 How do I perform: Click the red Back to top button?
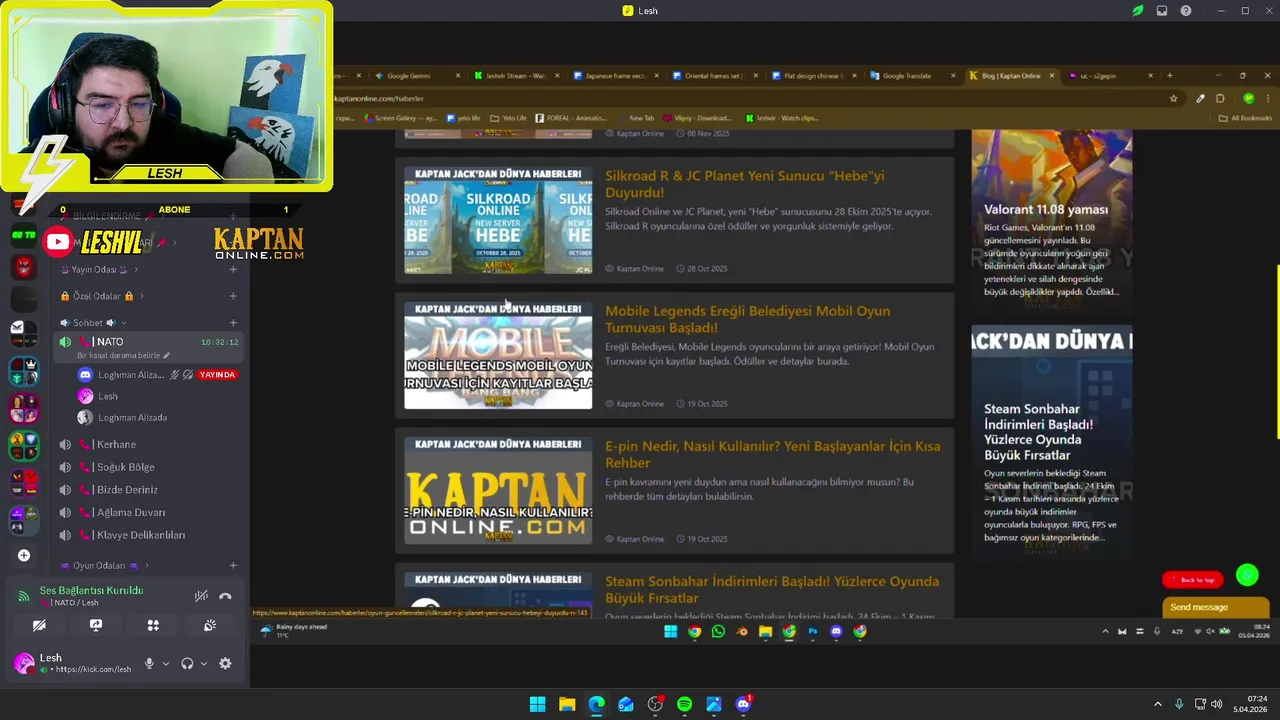tap(1192, 580)
